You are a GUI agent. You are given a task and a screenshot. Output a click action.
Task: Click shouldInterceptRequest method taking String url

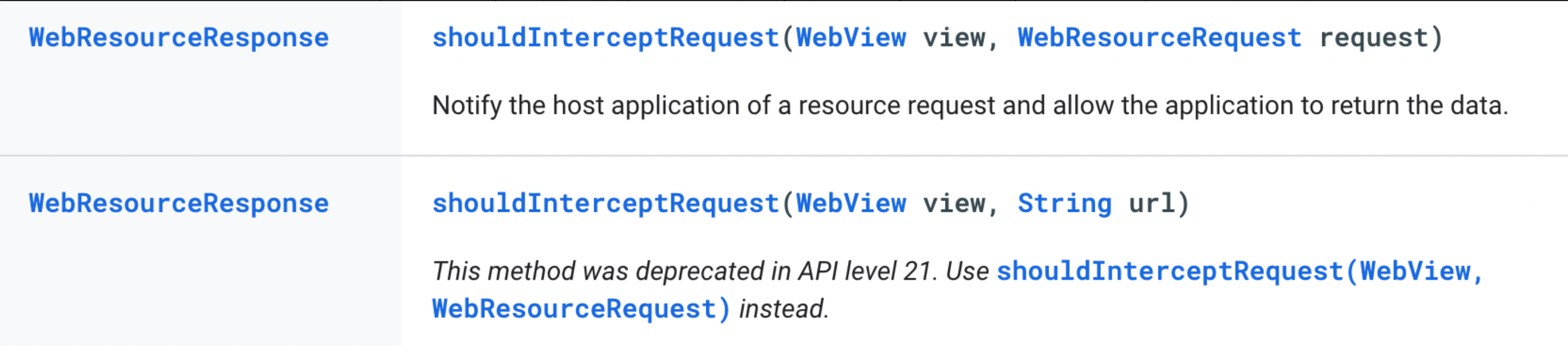[x=605, y=203]
